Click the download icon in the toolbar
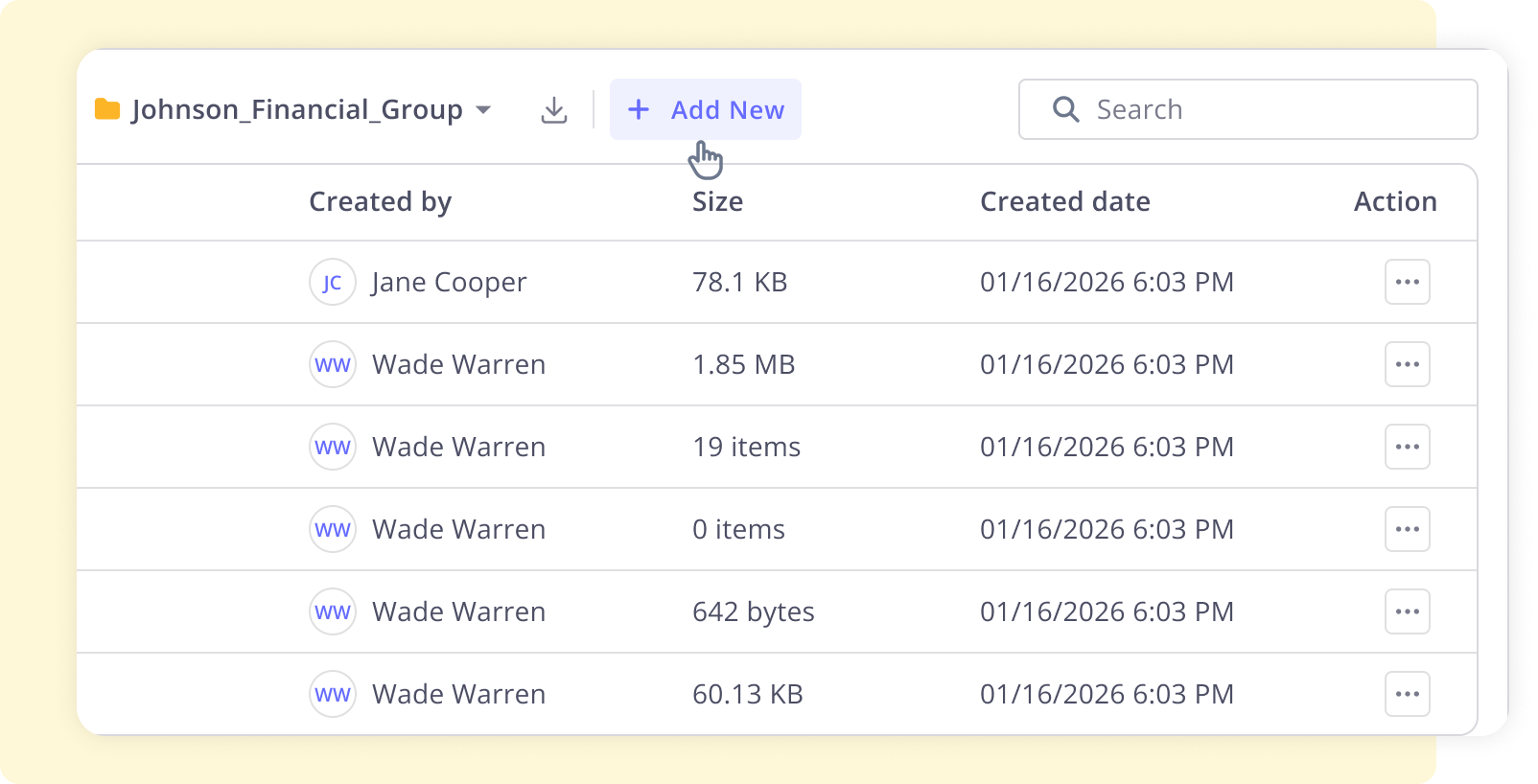This screenshot has height=784, width=1538. (554, 110)
